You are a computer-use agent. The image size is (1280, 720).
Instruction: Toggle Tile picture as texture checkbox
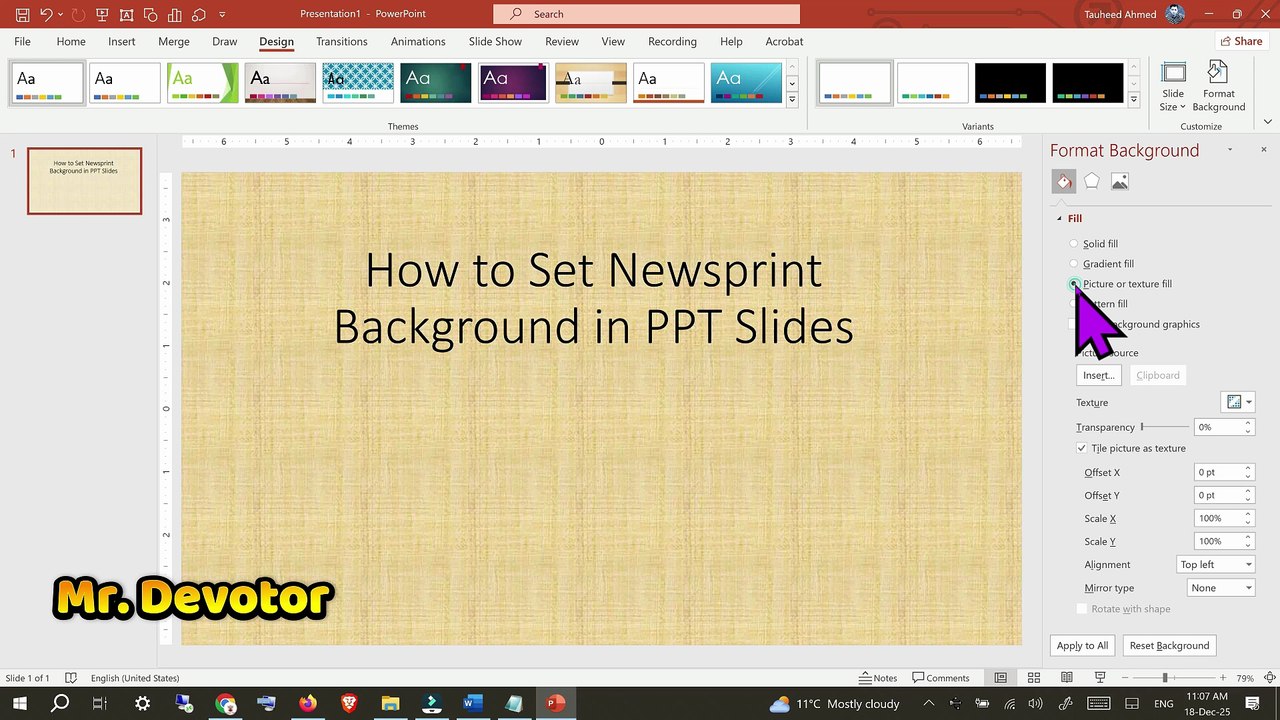tap(1081, 448)
